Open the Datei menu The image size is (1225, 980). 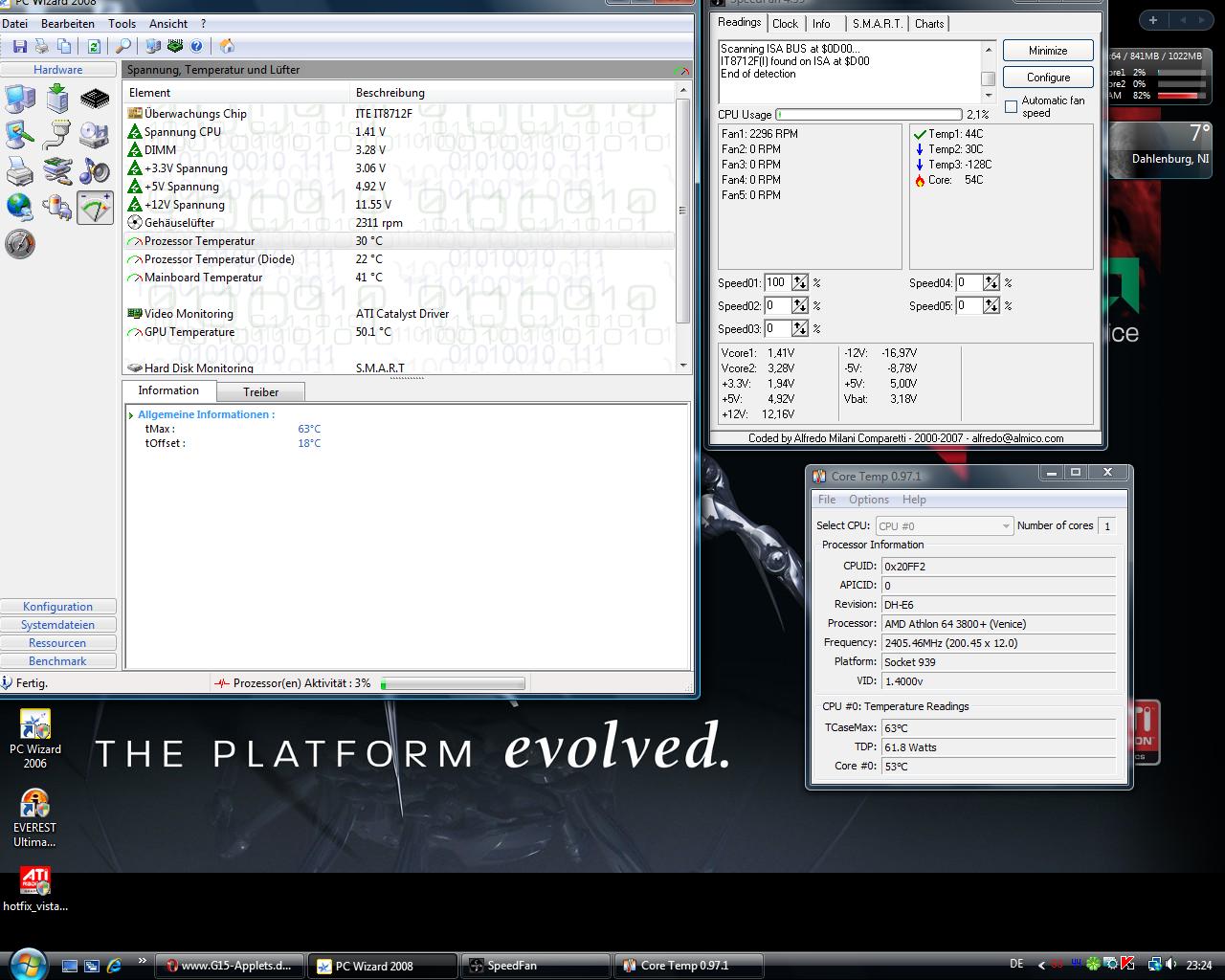pos(14,23)
